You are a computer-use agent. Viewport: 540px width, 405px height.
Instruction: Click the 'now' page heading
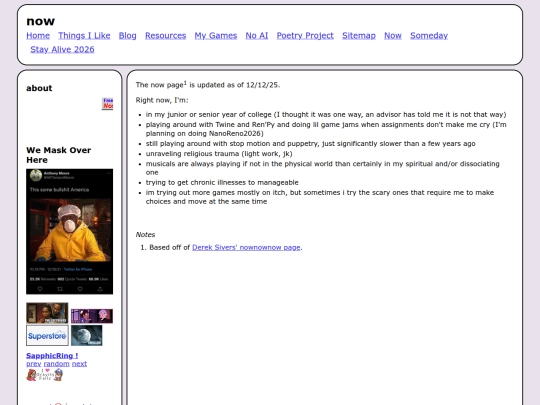41,21
